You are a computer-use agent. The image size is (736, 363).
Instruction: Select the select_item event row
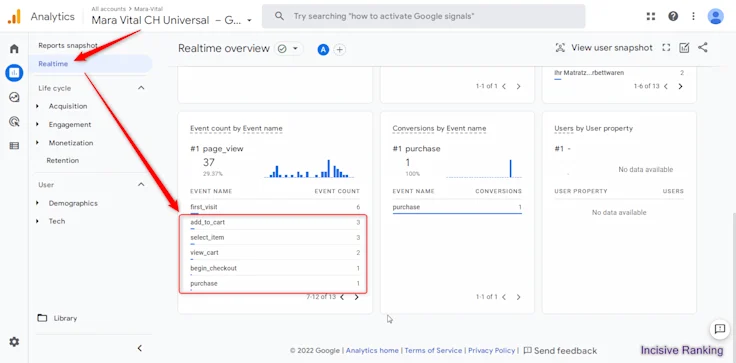tap(275, 238)
